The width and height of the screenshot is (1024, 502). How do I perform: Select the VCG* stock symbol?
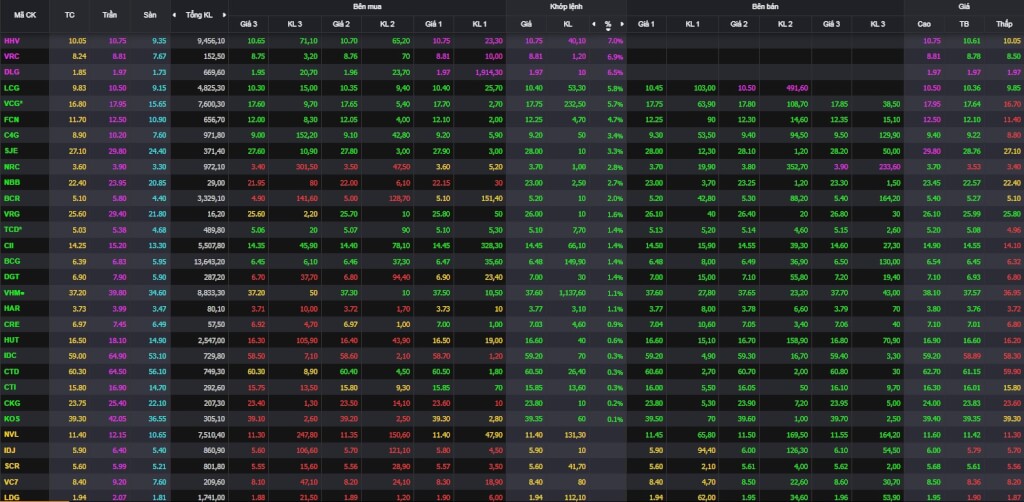tap(13, 103)
